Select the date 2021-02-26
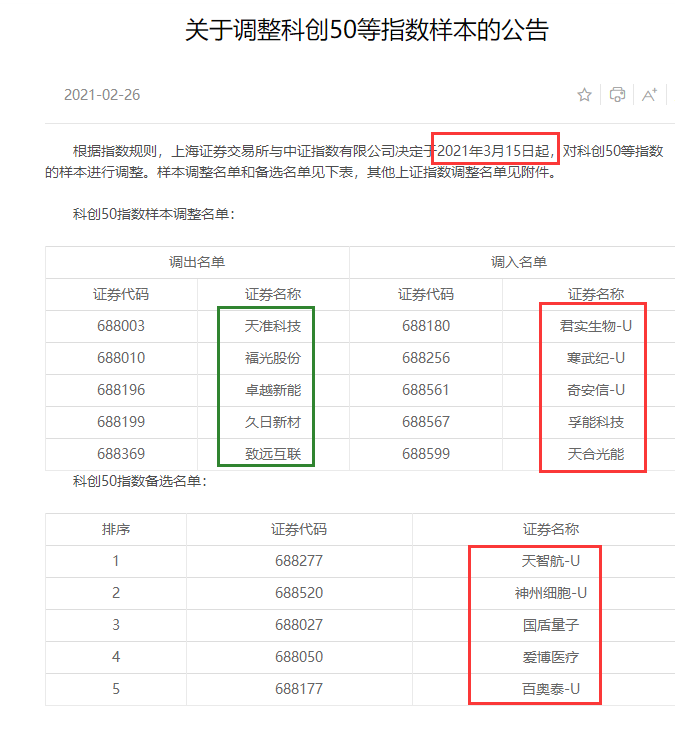The width and height of the screenshot is (675, 734). click(102, 95)
